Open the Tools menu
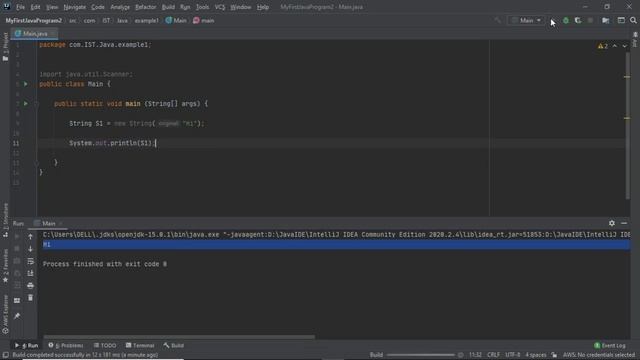 (x=202, y=7)
